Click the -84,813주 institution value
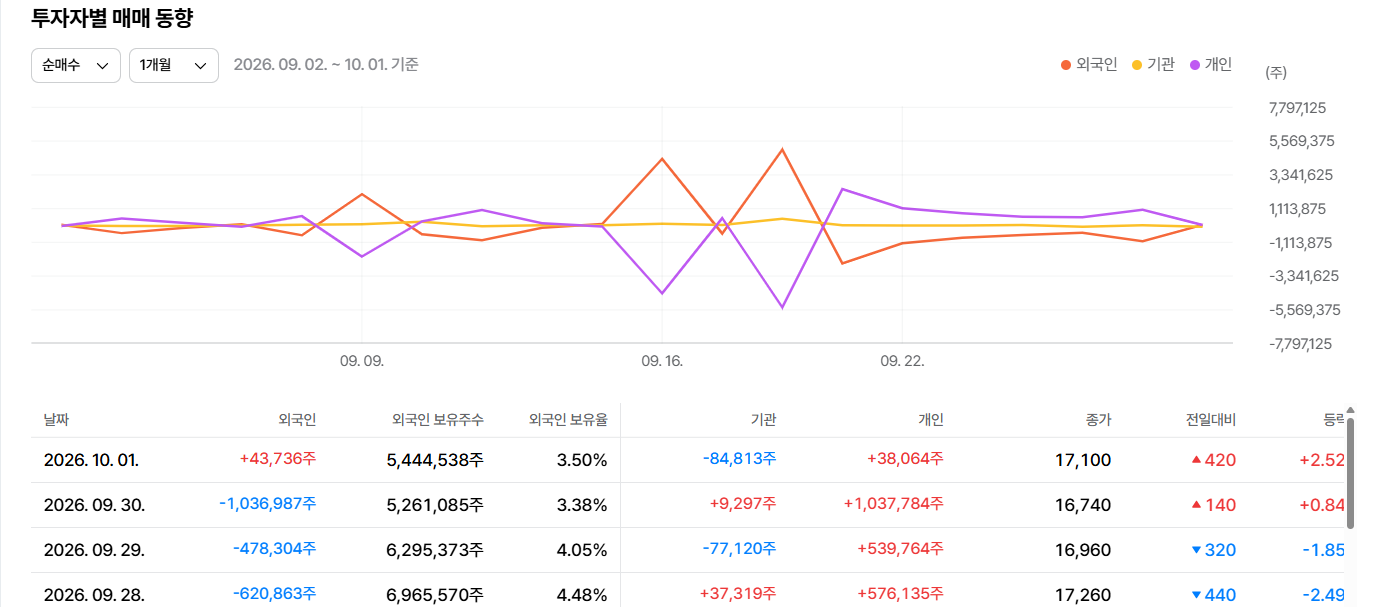 point(740,458)
